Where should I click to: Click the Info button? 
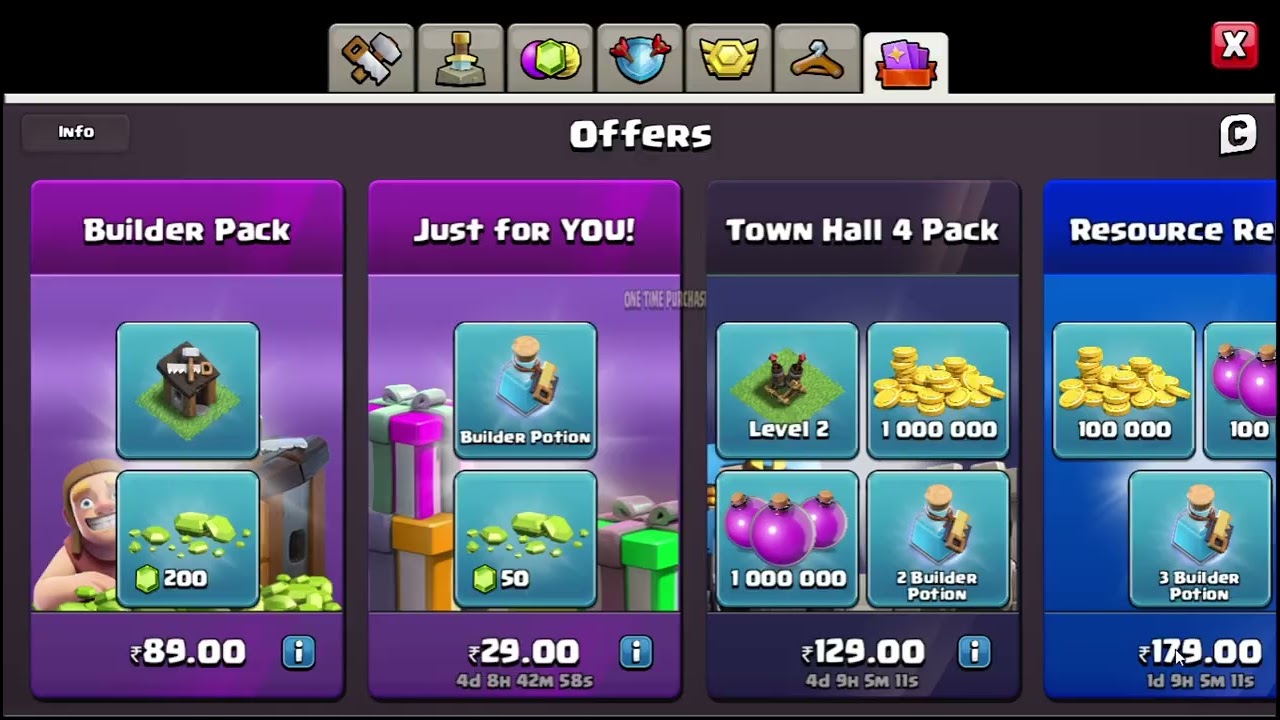(76, 132)
